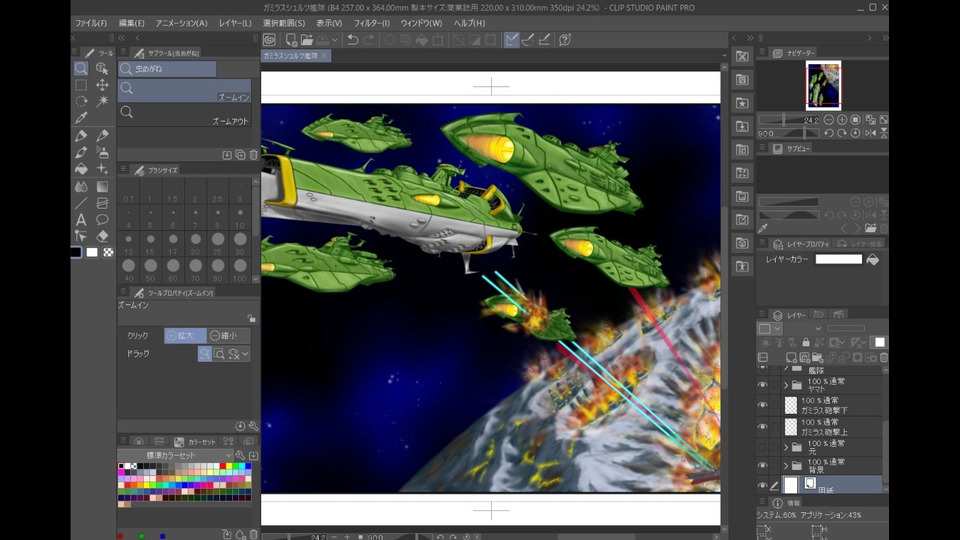Image resolution: width=960 pixels, height=540 pixels.
Task: Select the Blend tool
Action: (81, 186)
